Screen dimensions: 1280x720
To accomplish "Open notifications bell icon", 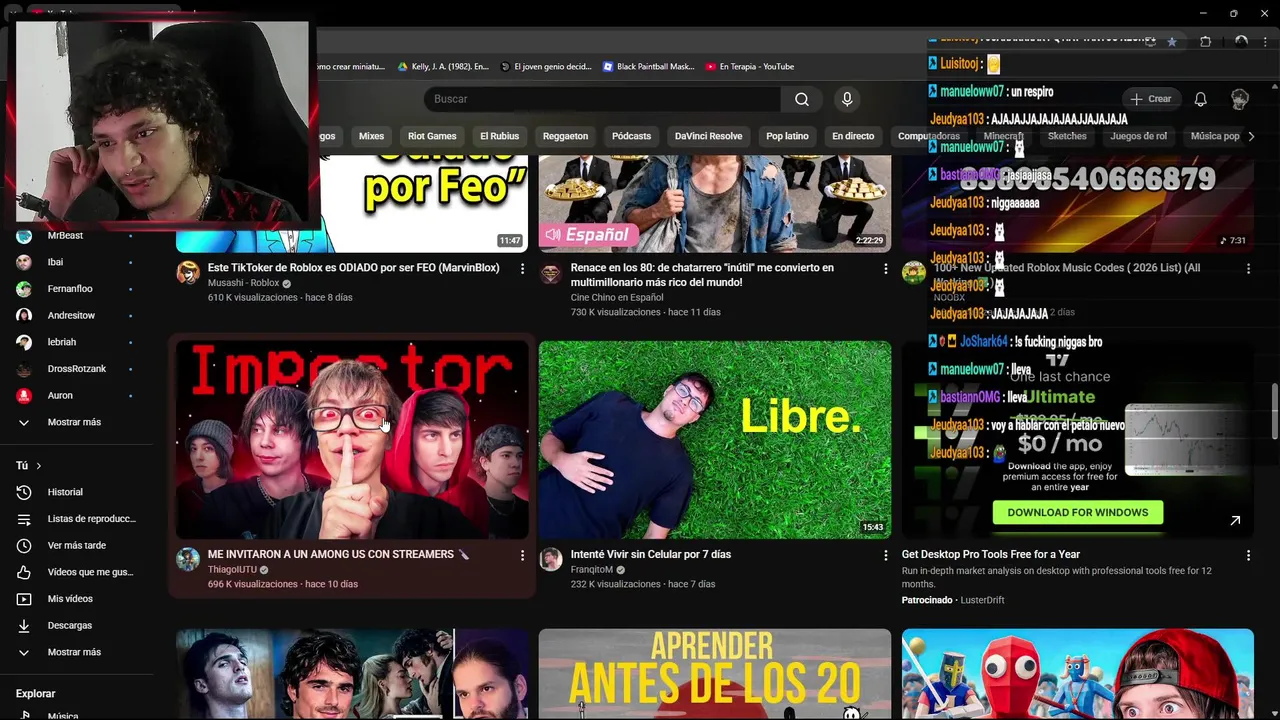I will [x=1200, y=99].
